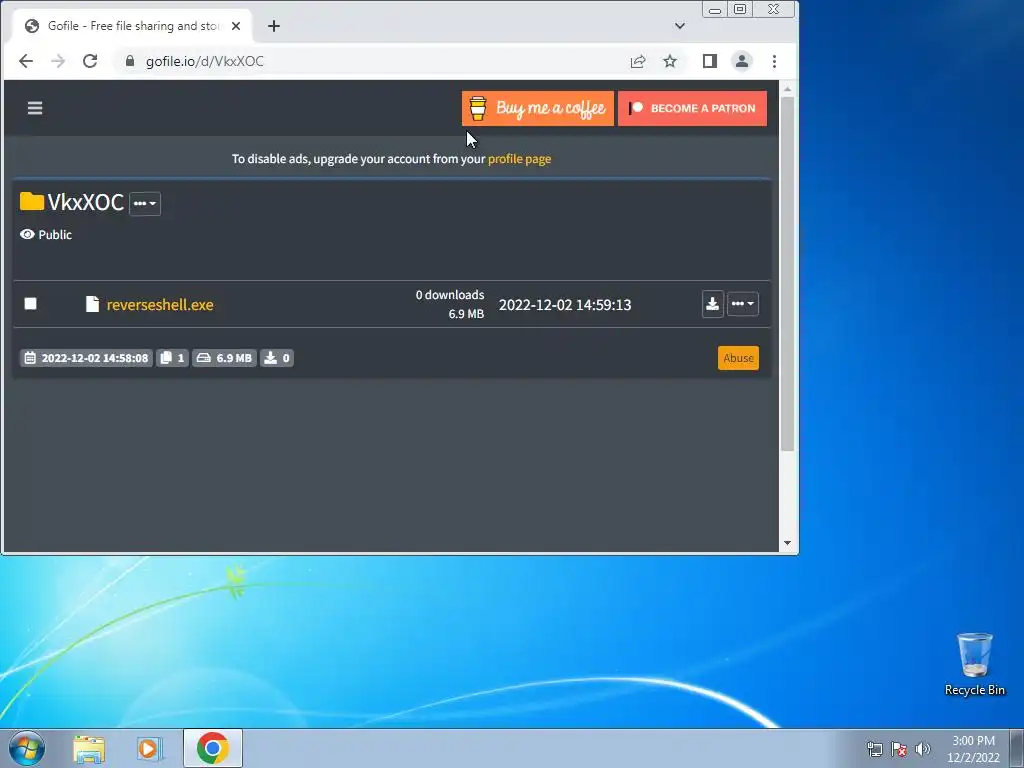Image resolution: width=1024 pixels, height=768 pixels.
Task: Open Chrome's three-dot menu
Action: pyautogui.click(x=775, y=61)
